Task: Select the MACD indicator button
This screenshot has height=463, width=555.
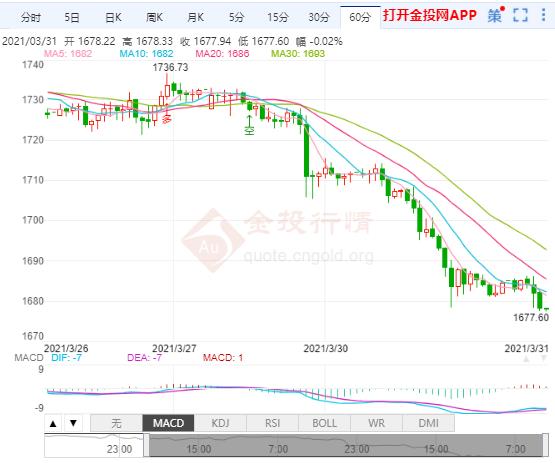Action: click(168, 423)
